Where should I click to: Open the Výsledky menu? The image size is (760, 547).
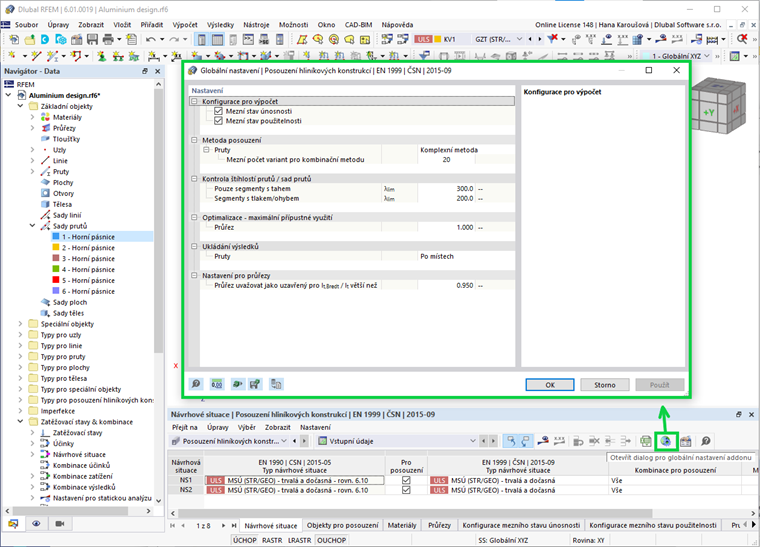(220, 25)
